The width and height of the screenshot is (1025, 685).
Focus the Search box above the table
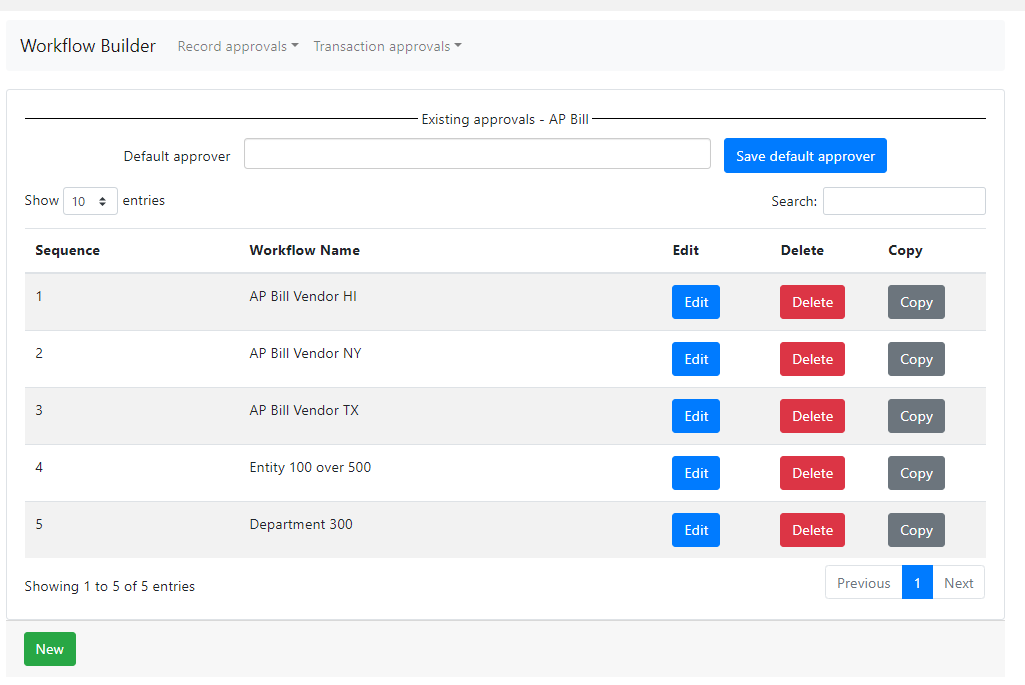tap(903, 201)
